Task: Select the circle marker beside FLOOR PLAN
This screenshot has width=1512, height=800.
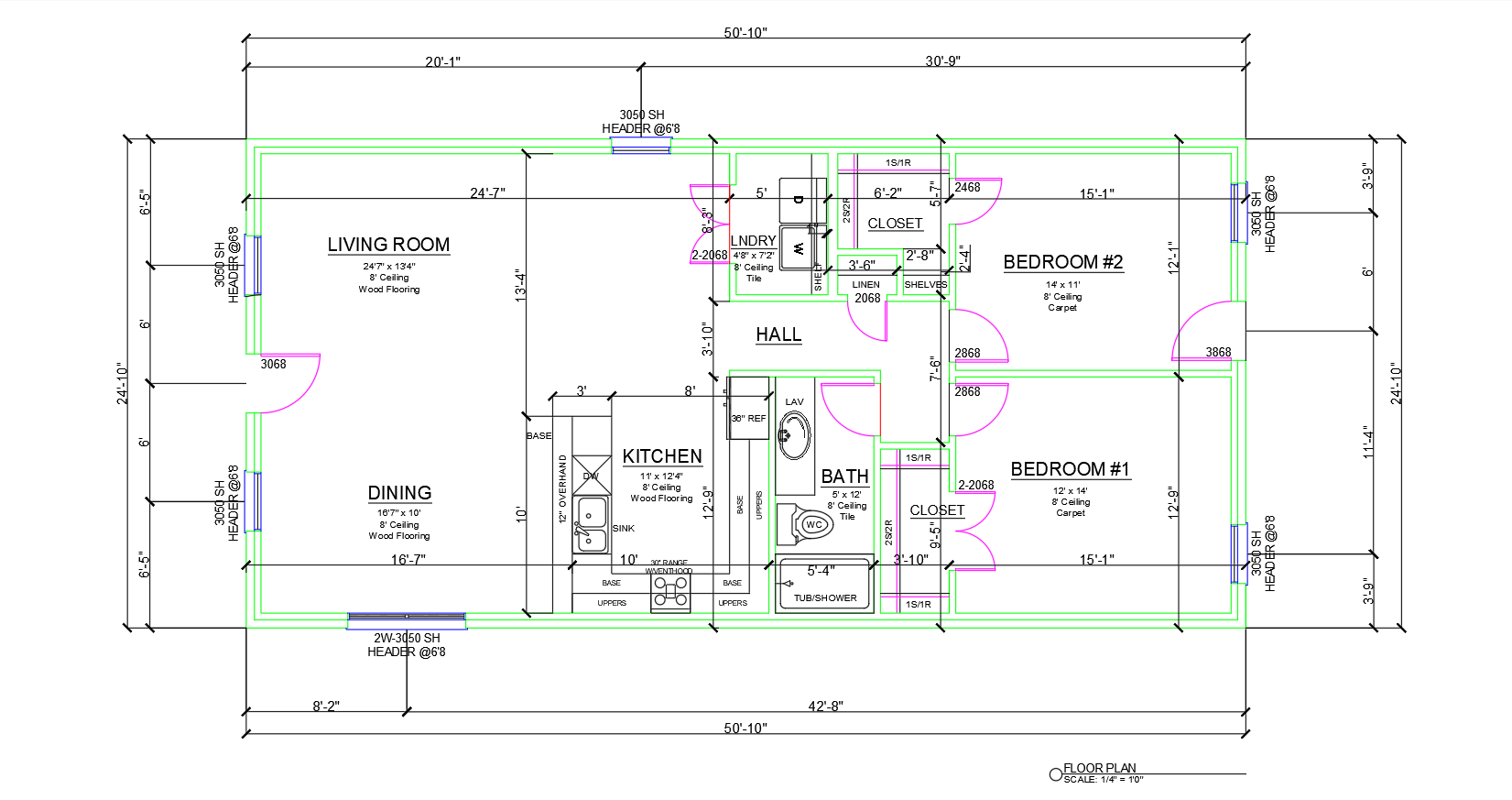Action: tap(1056, 774)
